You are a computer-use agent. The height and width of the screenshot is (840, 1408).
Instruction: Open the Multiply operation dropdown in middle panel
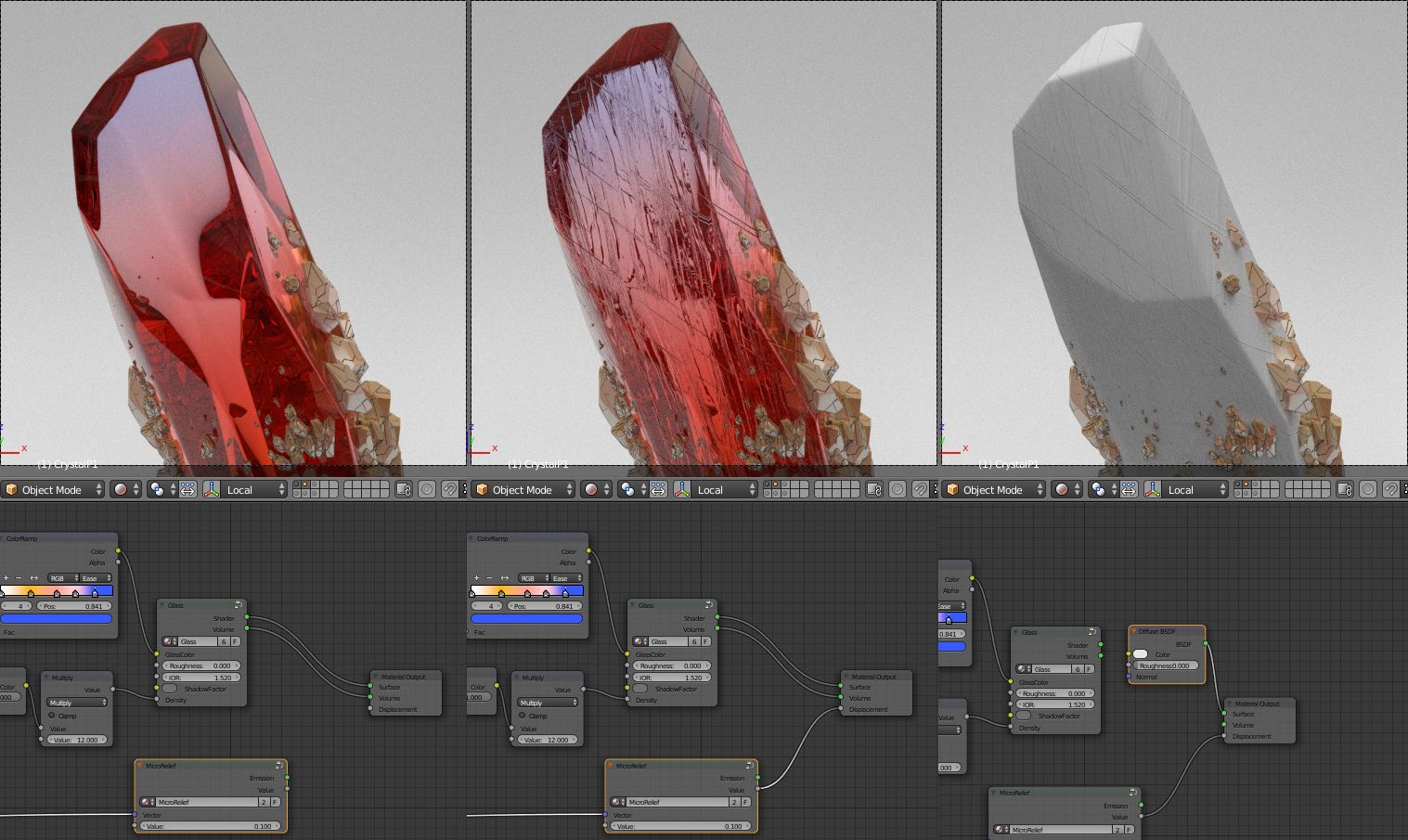(x=546, y=703)
